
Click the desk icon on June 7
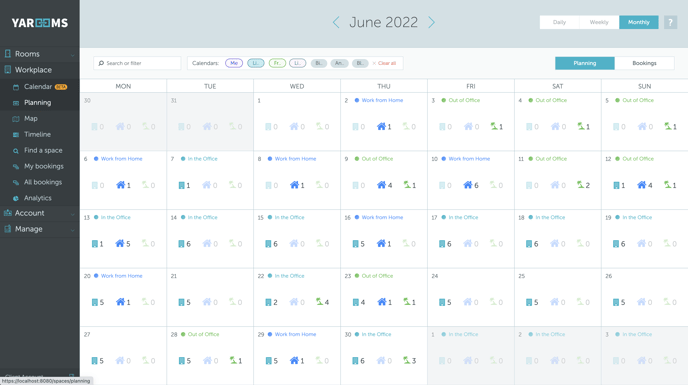[182, 185]
